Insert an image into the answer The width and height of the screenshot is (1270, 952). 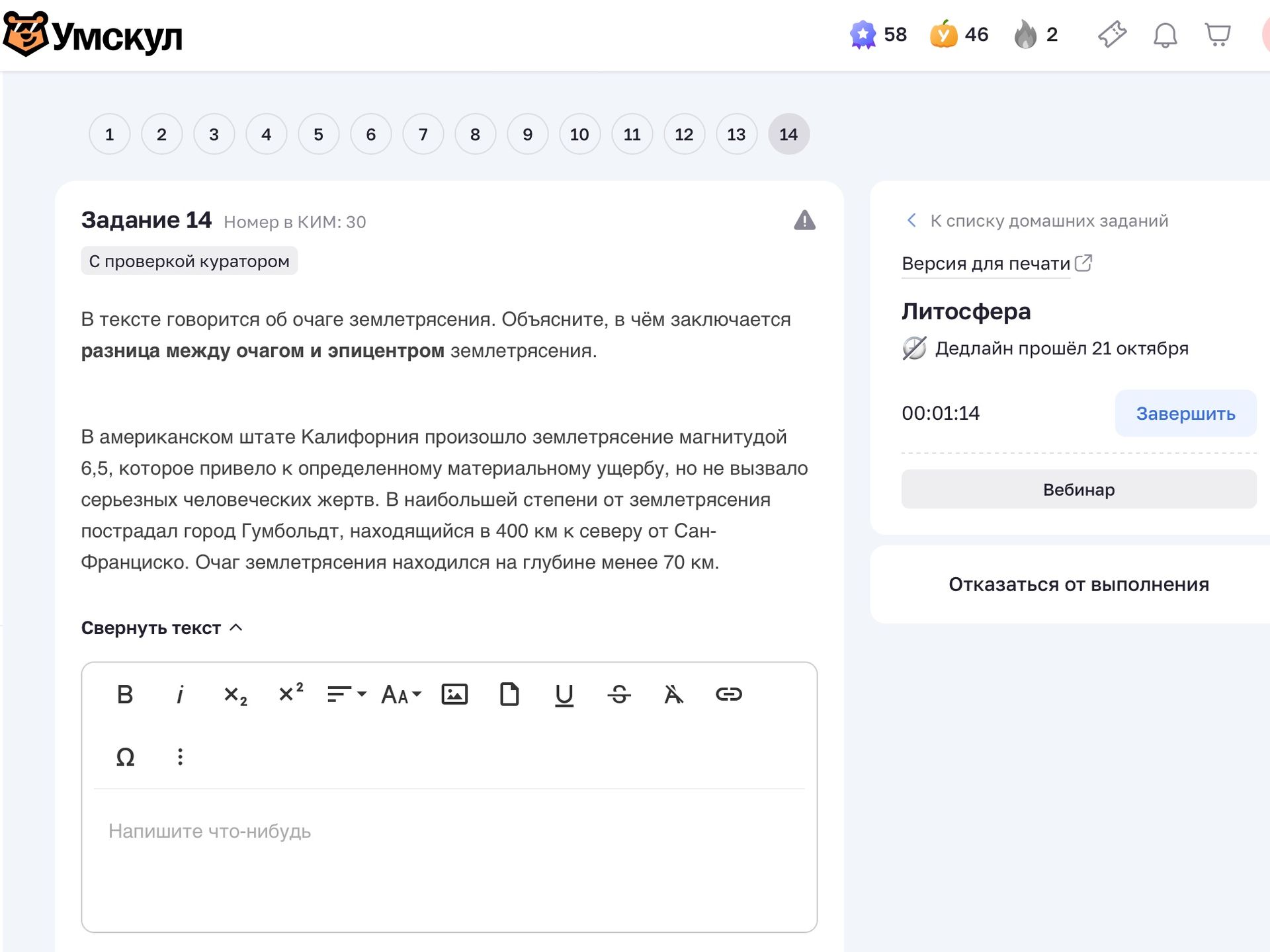point(454,694)
